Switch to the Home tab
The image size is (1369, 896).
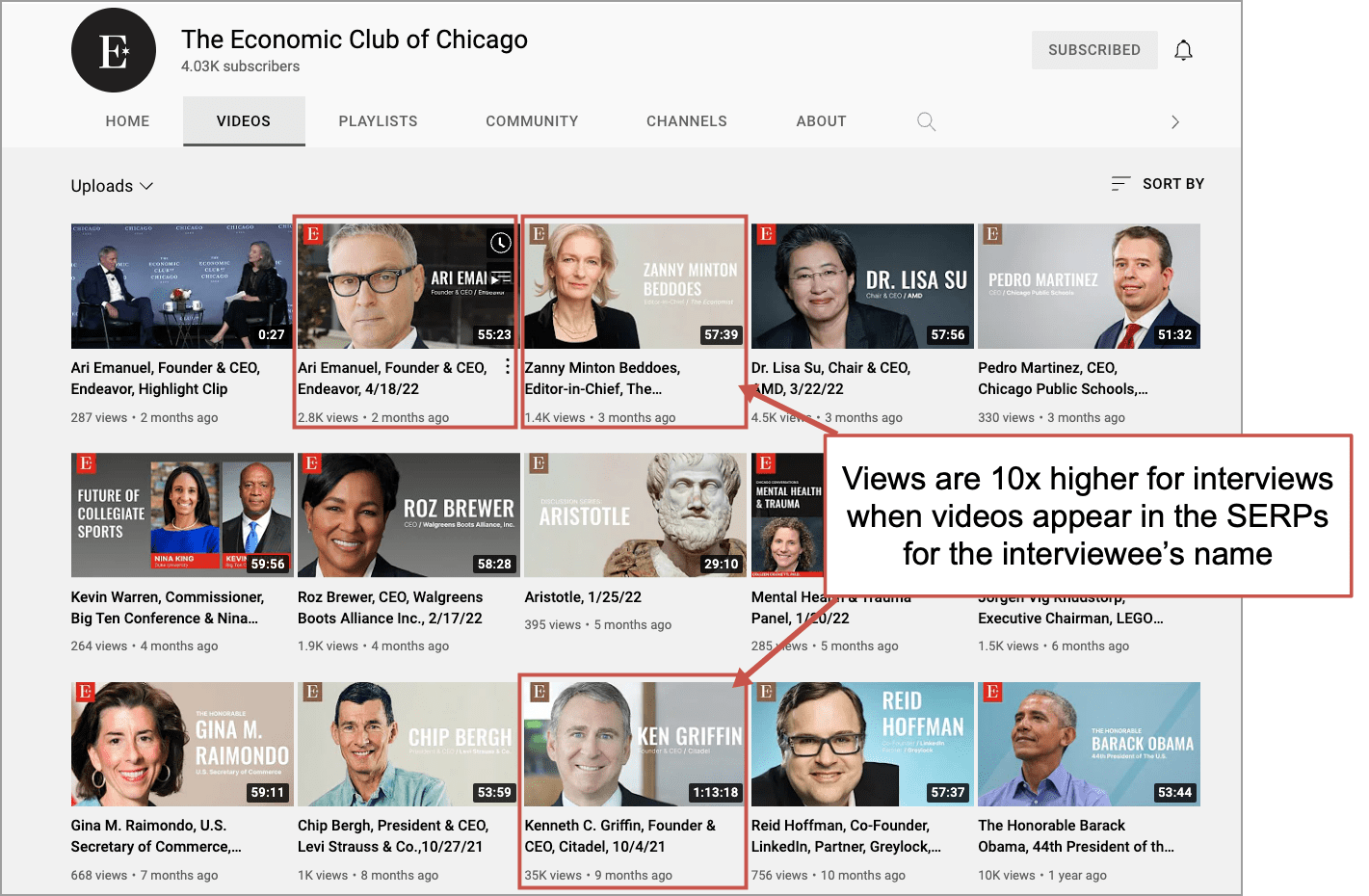(x=127, y=121)
